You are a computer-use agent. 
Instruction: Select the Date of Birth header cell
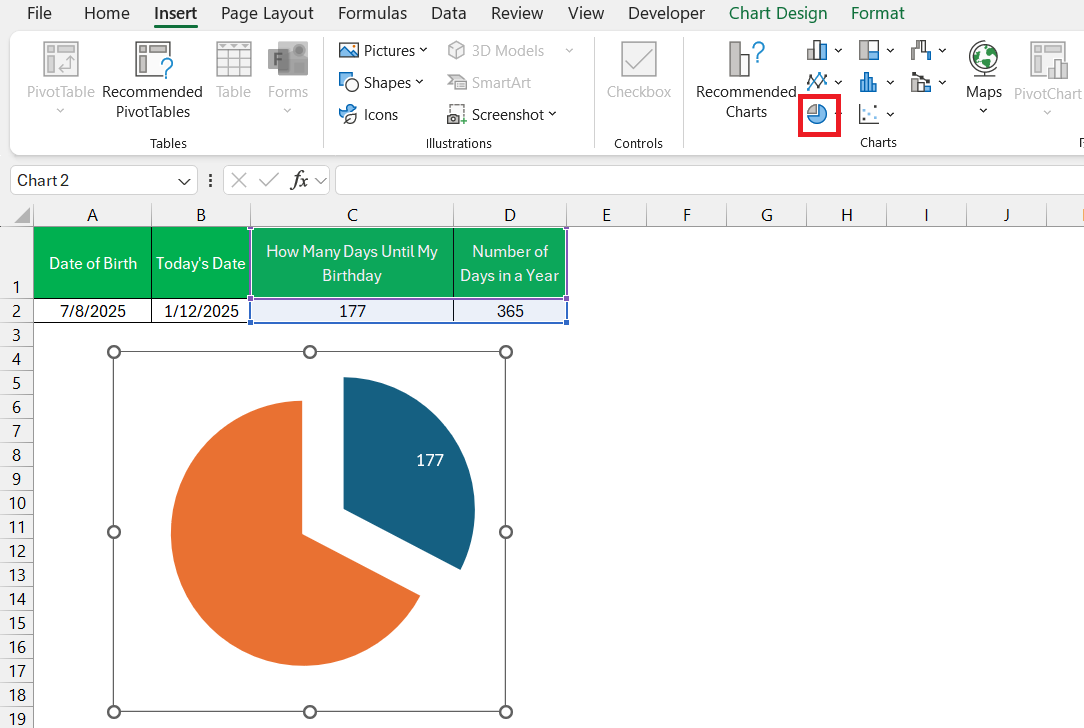click(93, 263)
